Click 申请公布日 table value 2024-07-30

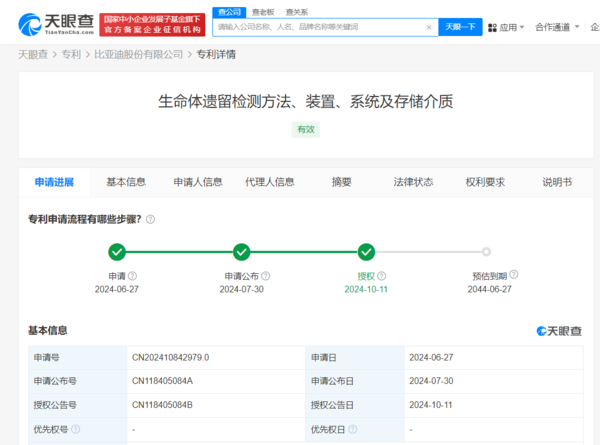coord(431,381)
